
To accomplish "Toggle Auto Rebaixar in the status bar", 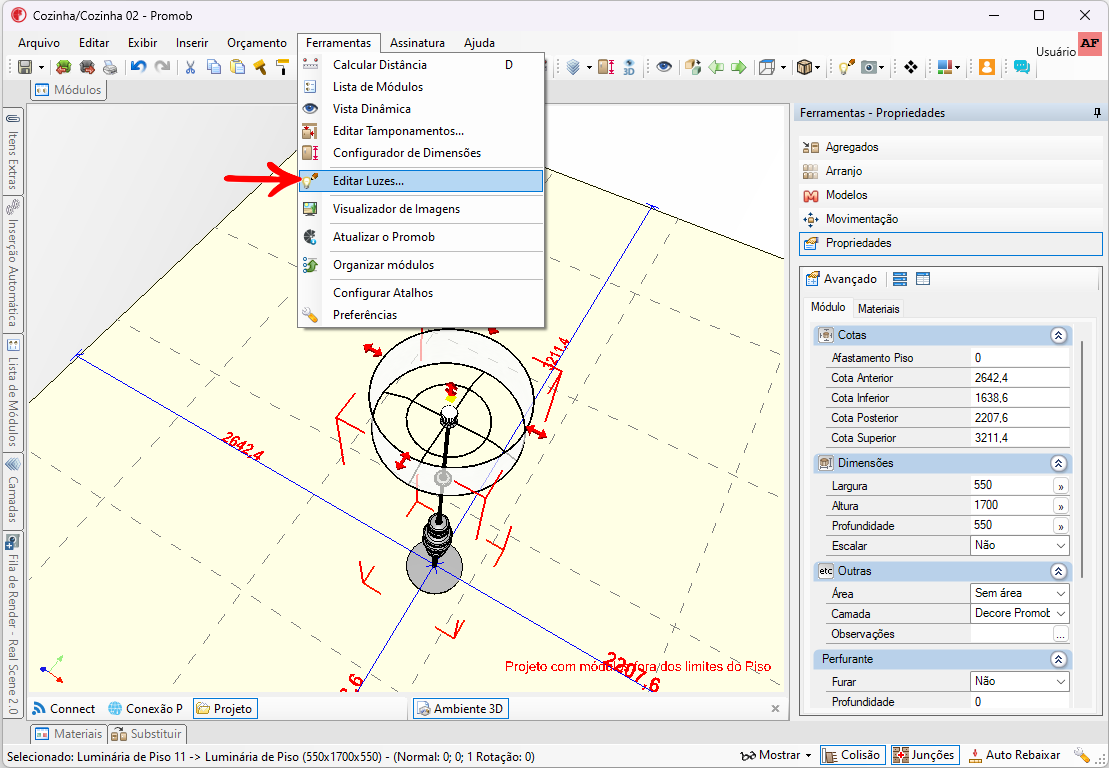I will point(1014,755).
